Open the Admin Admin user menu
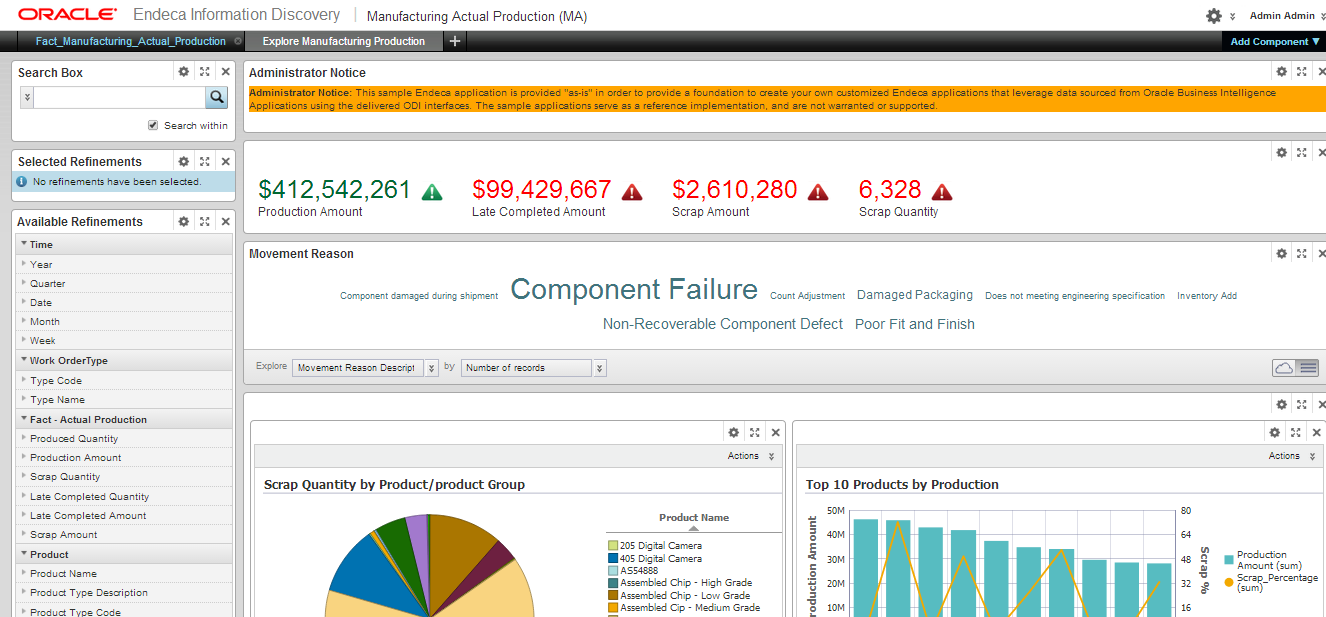 click(x=1286, y=16)
